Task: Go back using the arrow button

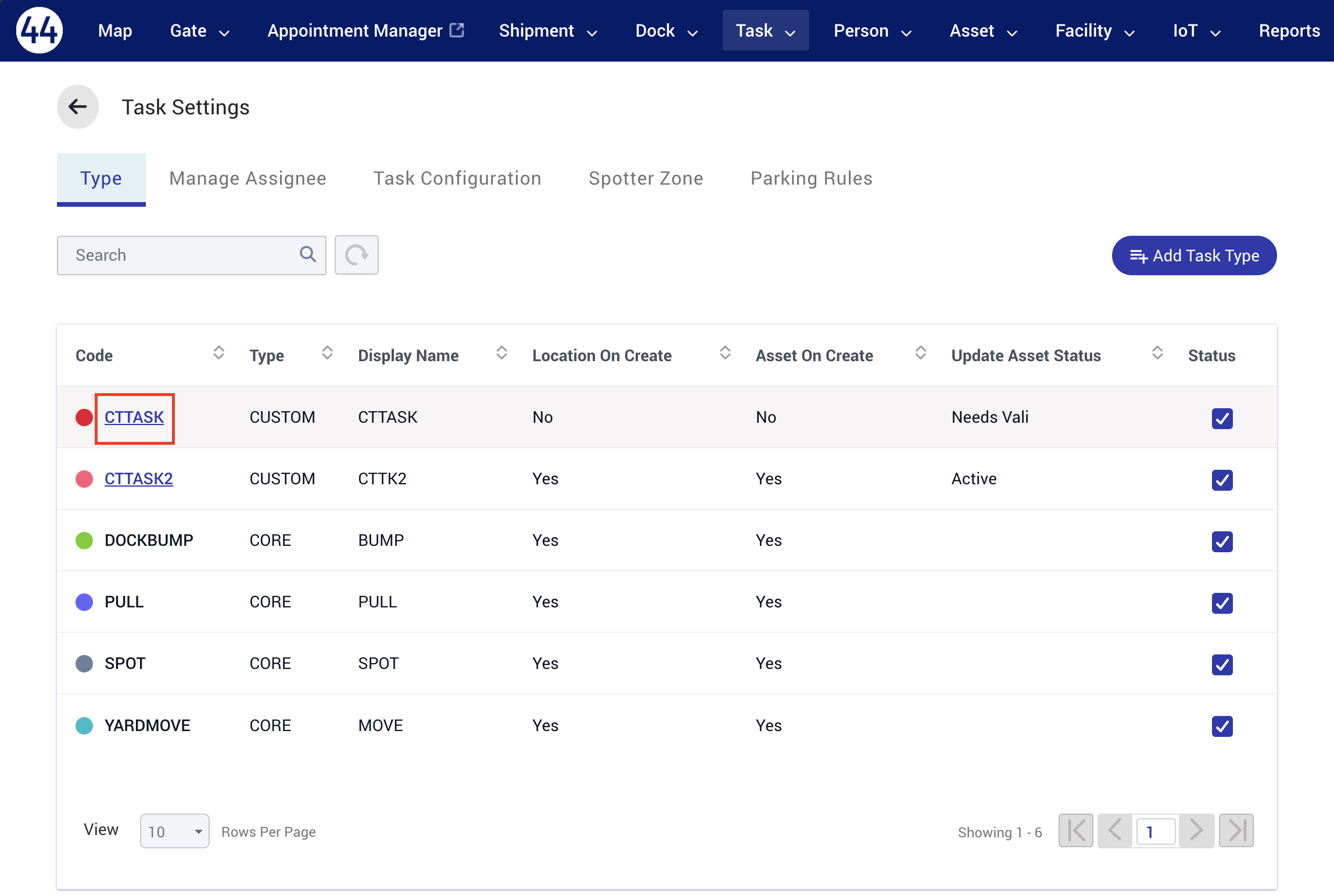Action: 78,107
